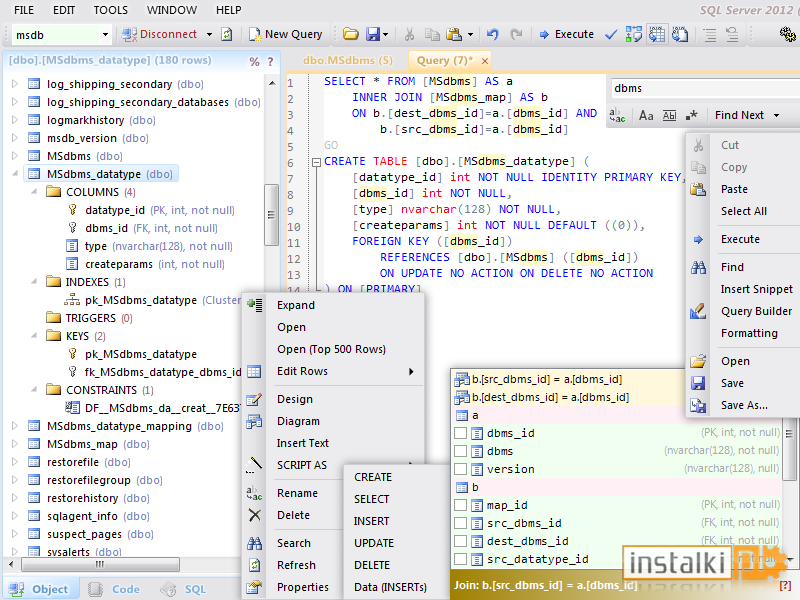800x600 pixels.
Task: Switch to the SQL tab at bottom
Action: [x=184, y=589]
